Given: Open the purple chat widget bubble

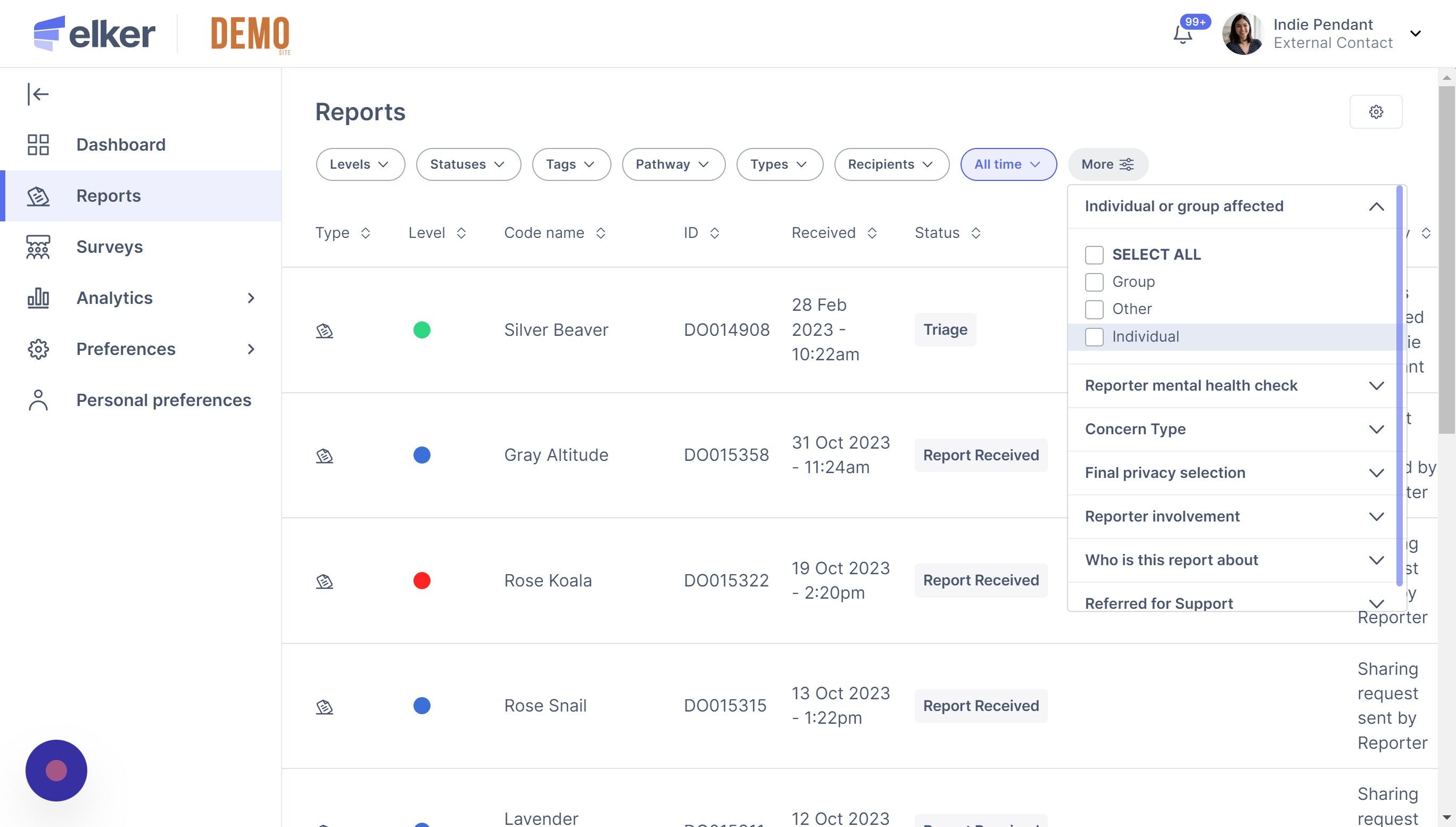Looking at the screenshot, I should click(56, 770).
